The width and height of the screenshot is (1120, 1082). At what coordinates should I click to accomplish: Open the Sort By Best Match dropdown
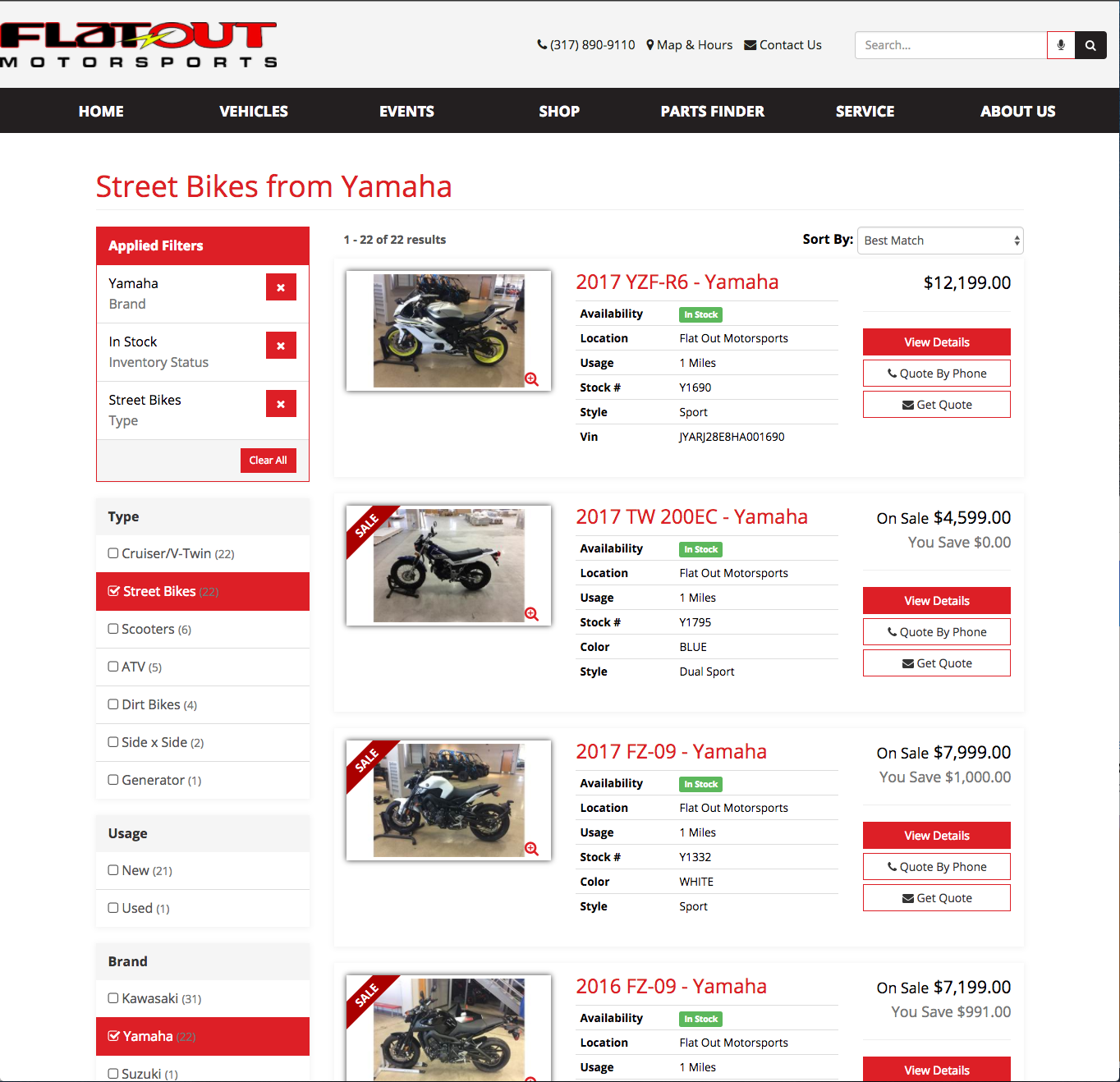click(940, 241)
